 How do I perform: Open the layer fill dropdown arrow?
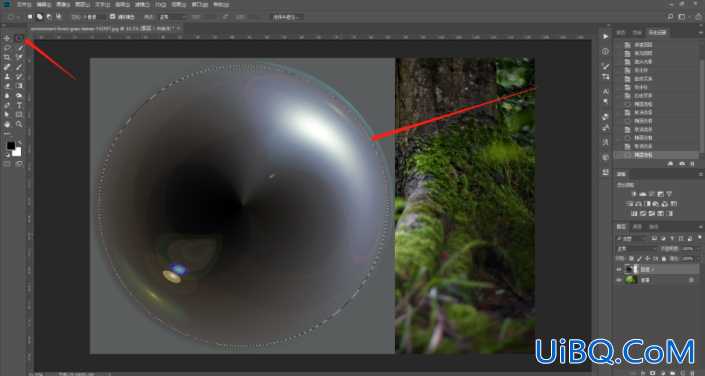tap(698, 259)
